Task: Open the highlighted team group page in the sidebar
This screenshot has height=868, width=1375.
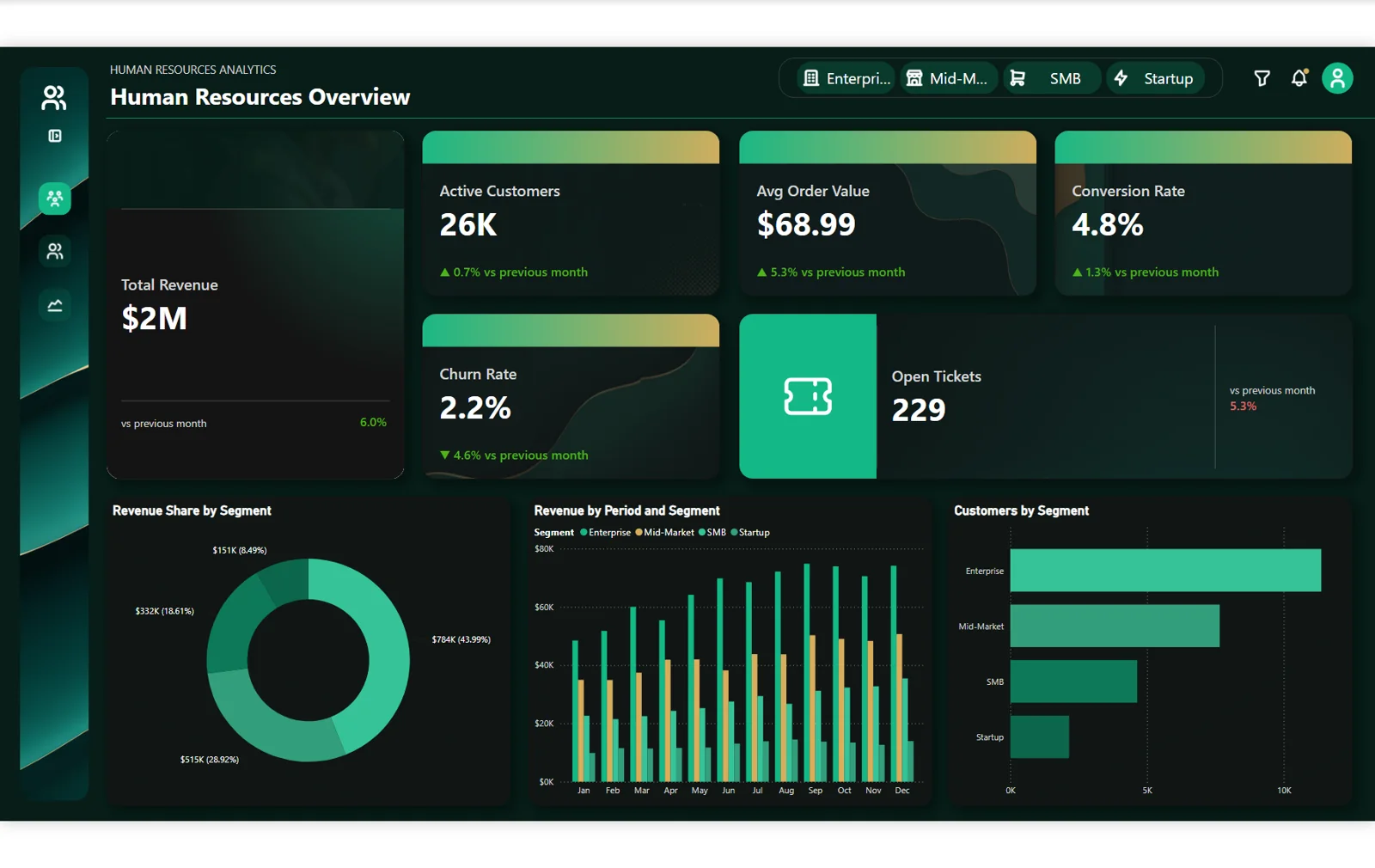Action: point(55,199)
